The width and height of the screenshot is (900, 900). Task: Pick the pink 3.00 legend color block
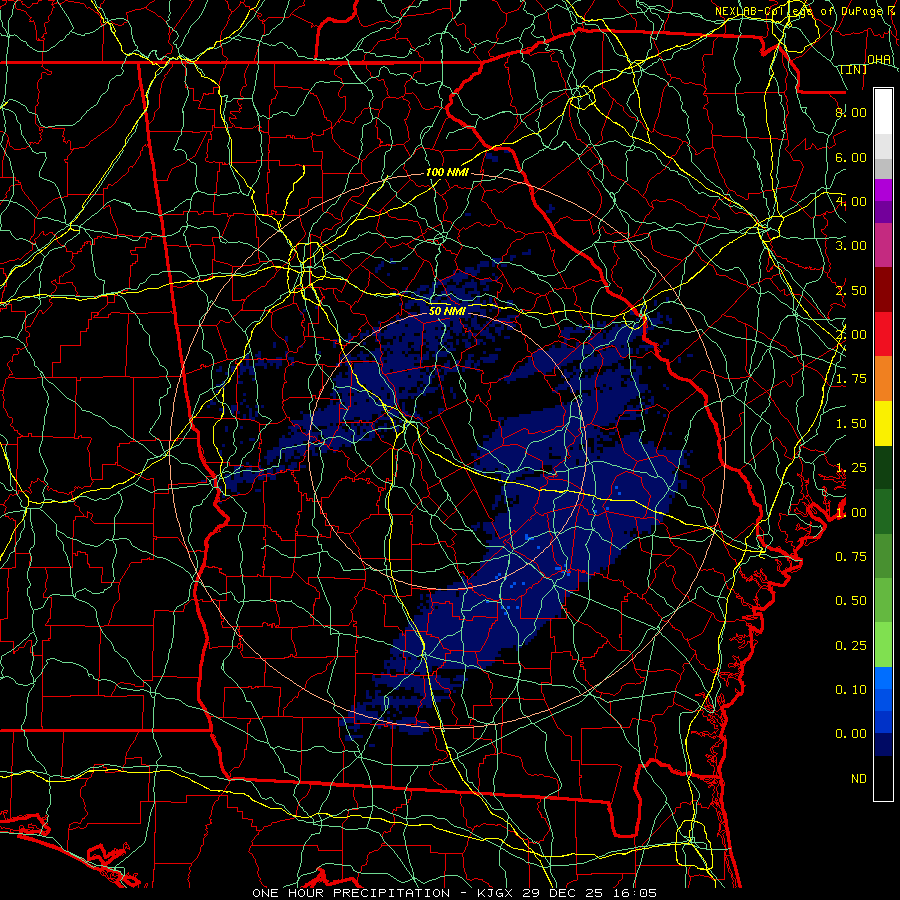point(883,245)
